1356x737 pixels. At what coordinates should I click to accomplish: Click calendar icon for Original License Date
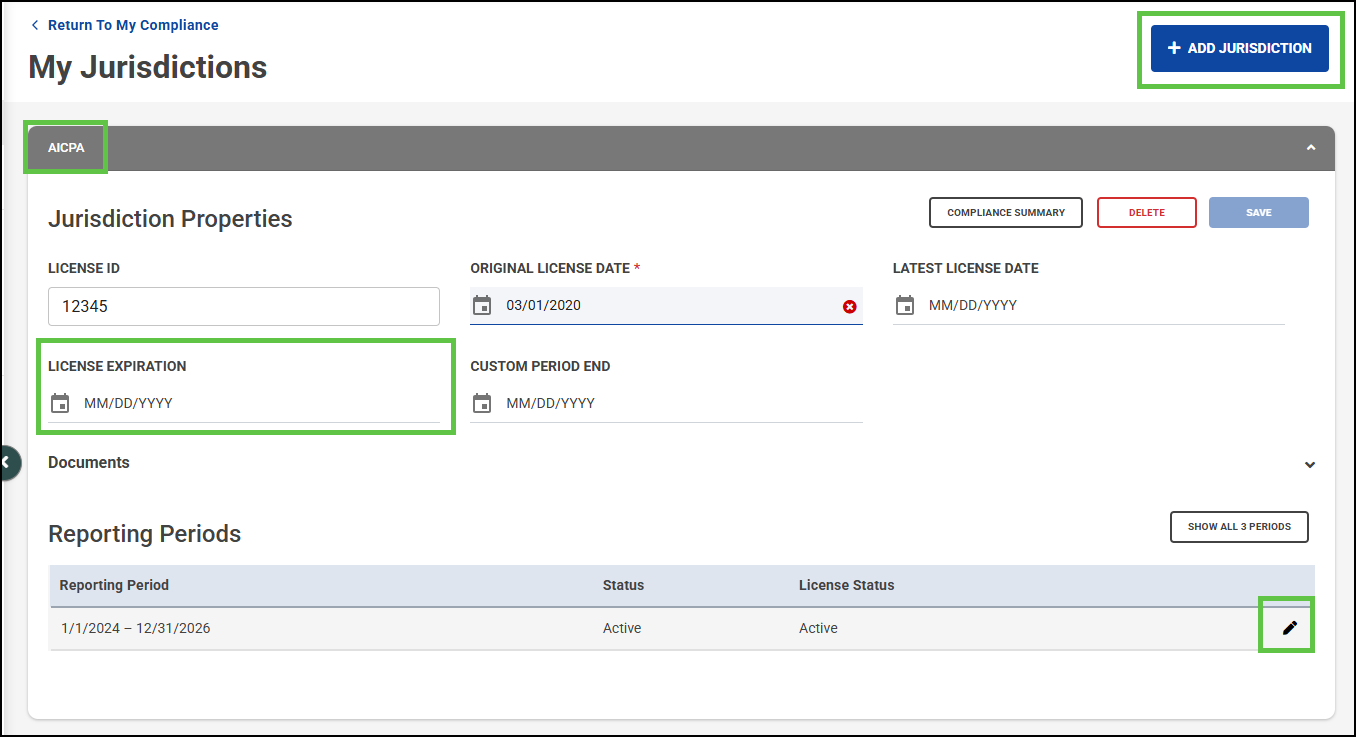pos(482,306)
